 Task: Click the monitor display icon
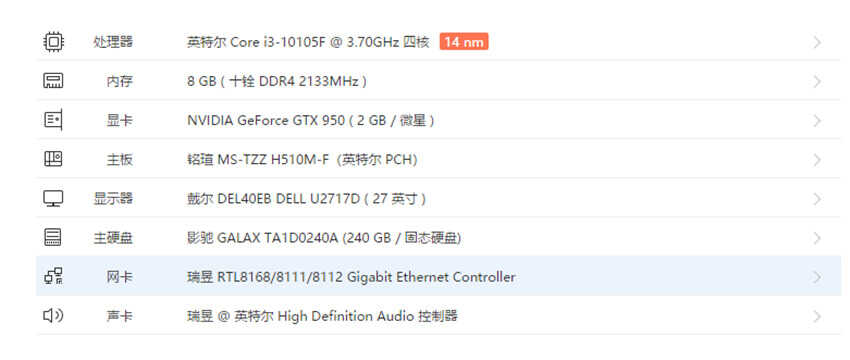click(x=53, y=198)
